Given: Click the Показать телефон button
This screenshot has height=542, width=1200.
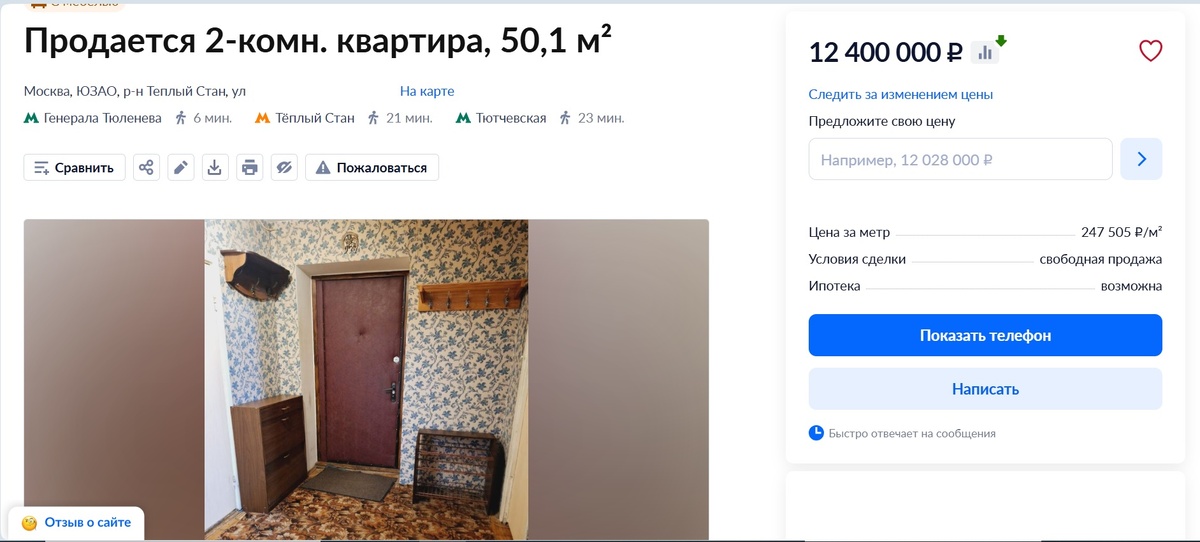Looking at the screenshot, I should click(985, 335).
